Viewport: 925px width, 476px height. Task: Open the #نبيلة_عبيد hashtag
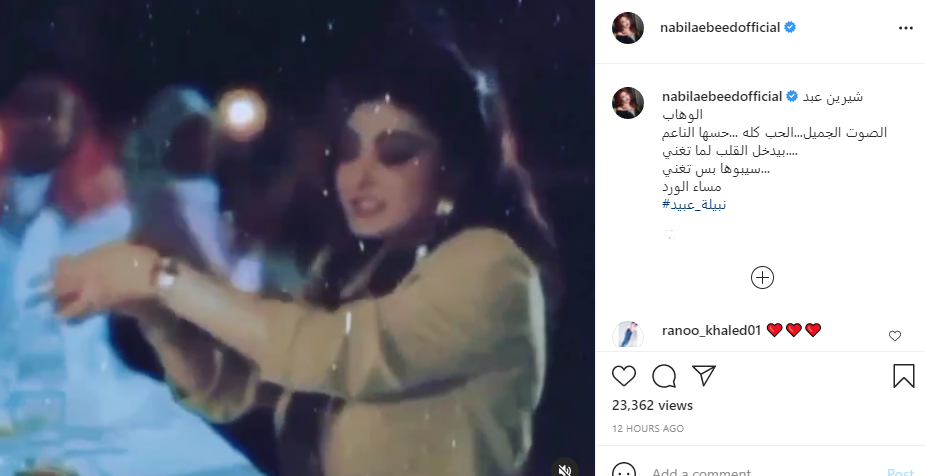(694, 205)
